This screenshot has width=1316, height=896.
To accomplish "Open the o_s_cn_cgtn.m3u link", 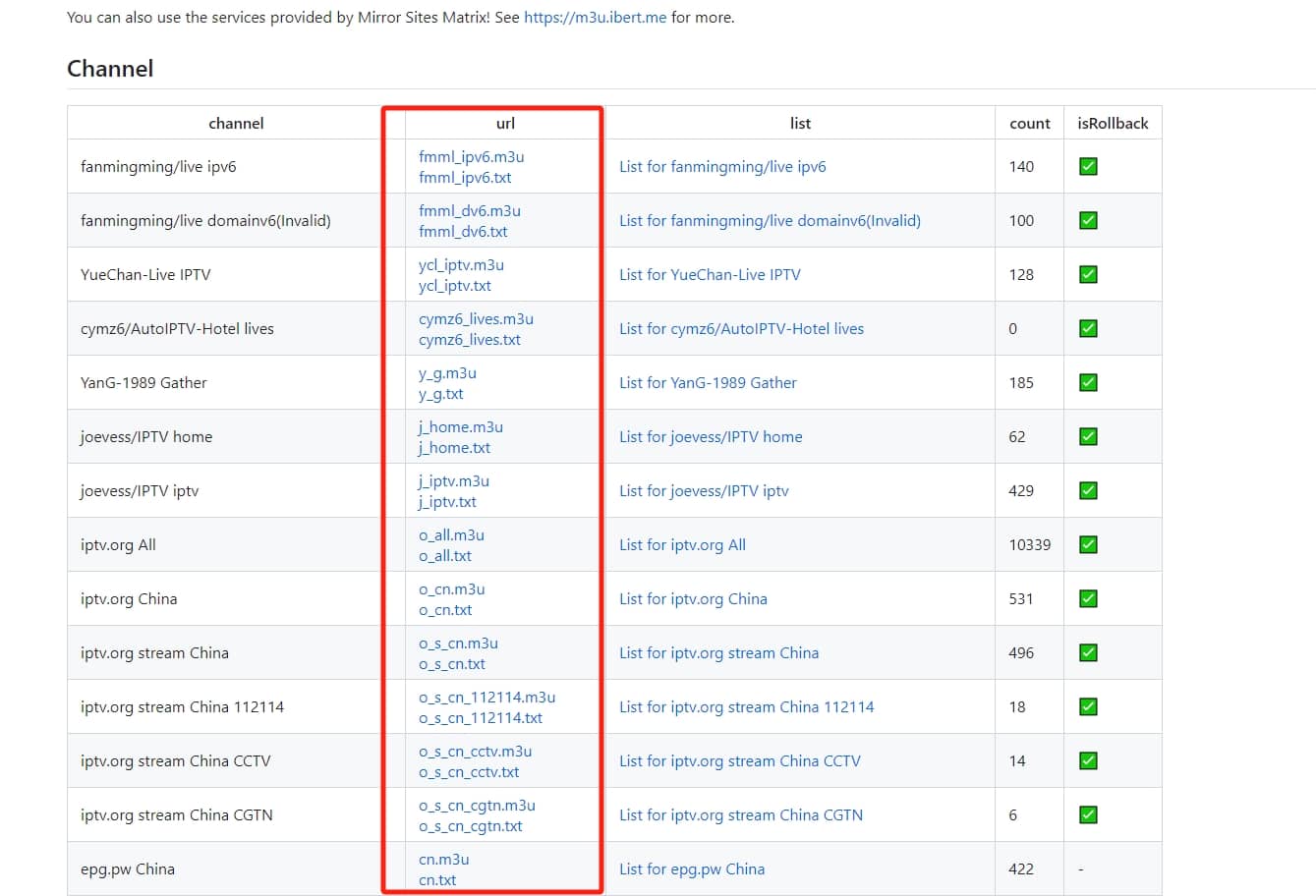I will click(478, 805).
